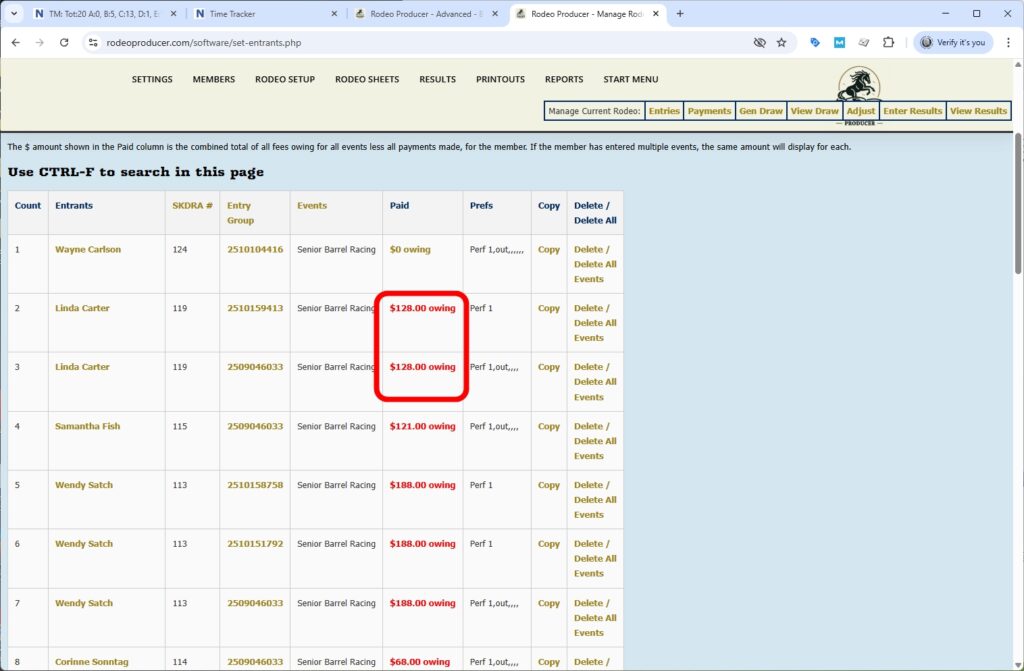Screen dimensions: 1024x671
Task: Open Chrome three-dot menu
Action: point(1005,43)
